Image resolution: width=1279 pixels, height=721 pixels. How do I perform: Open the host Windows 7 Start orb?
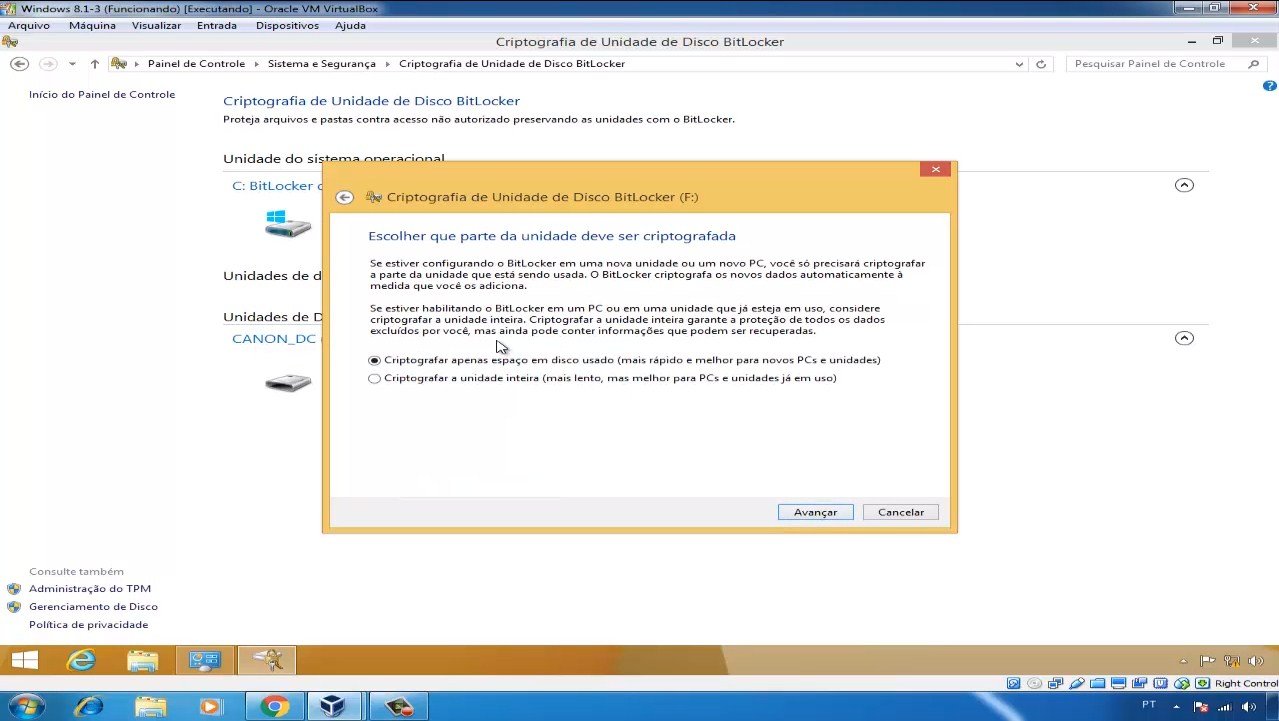pos(27,706)
